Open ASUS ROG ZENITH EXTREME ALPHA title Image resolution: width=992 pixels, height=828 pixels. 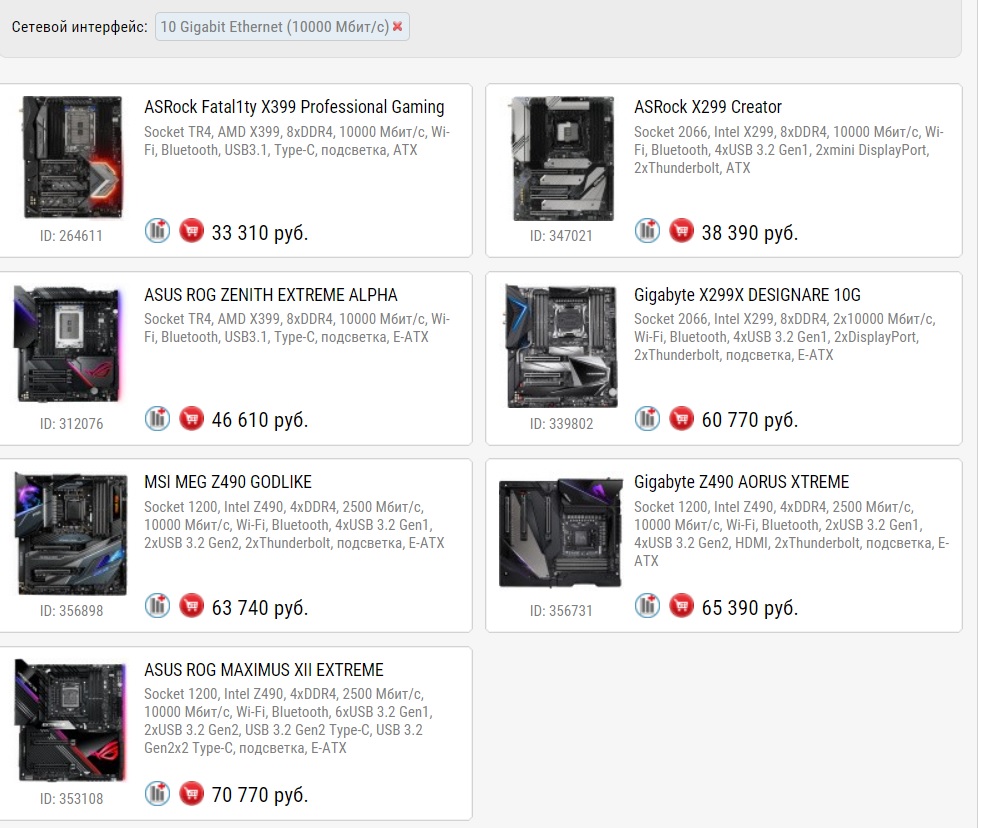(x=271, y=295)
